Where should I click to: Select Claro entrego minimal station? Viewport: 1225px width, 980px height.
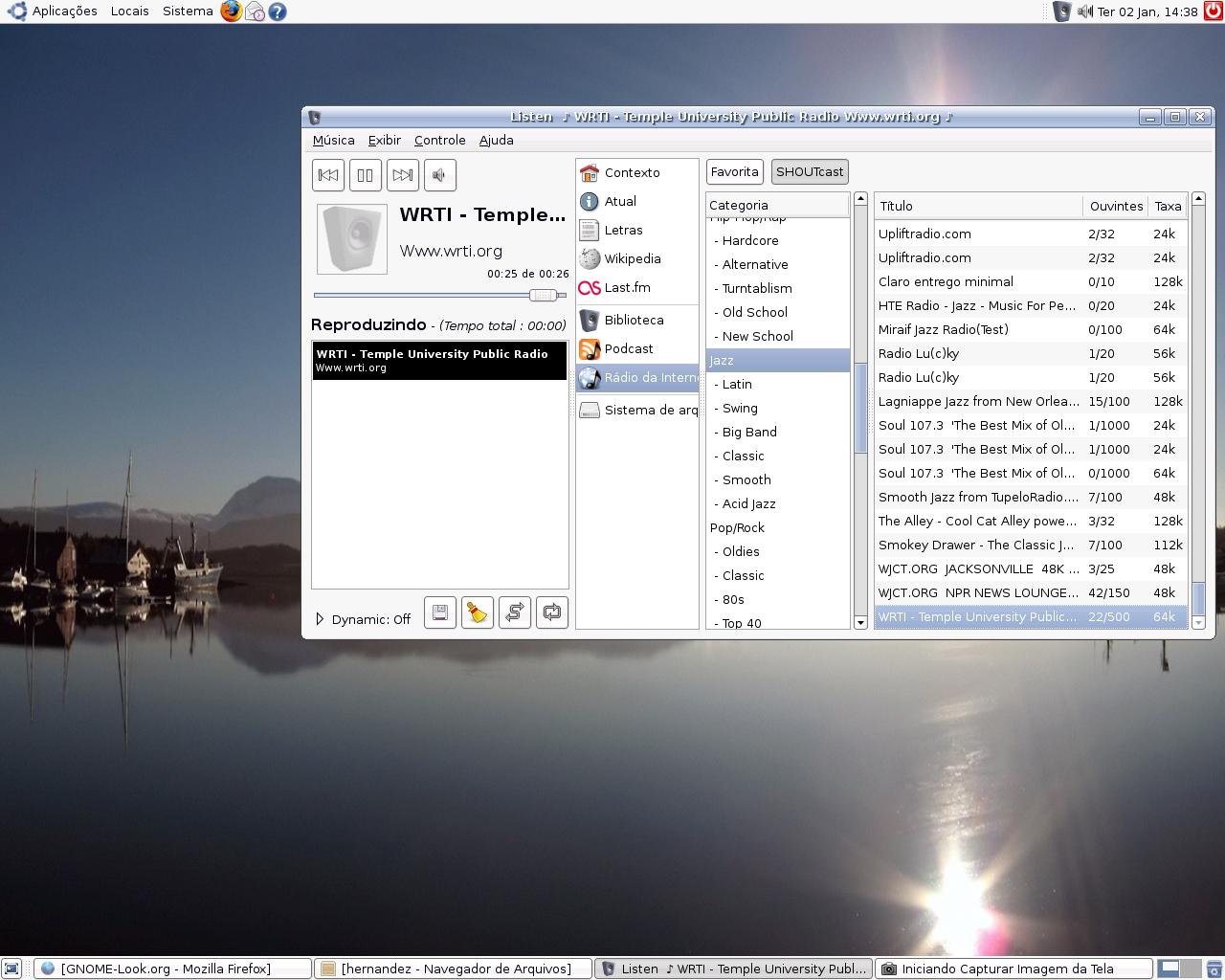pyautogui.click(x=1031, y=281)
